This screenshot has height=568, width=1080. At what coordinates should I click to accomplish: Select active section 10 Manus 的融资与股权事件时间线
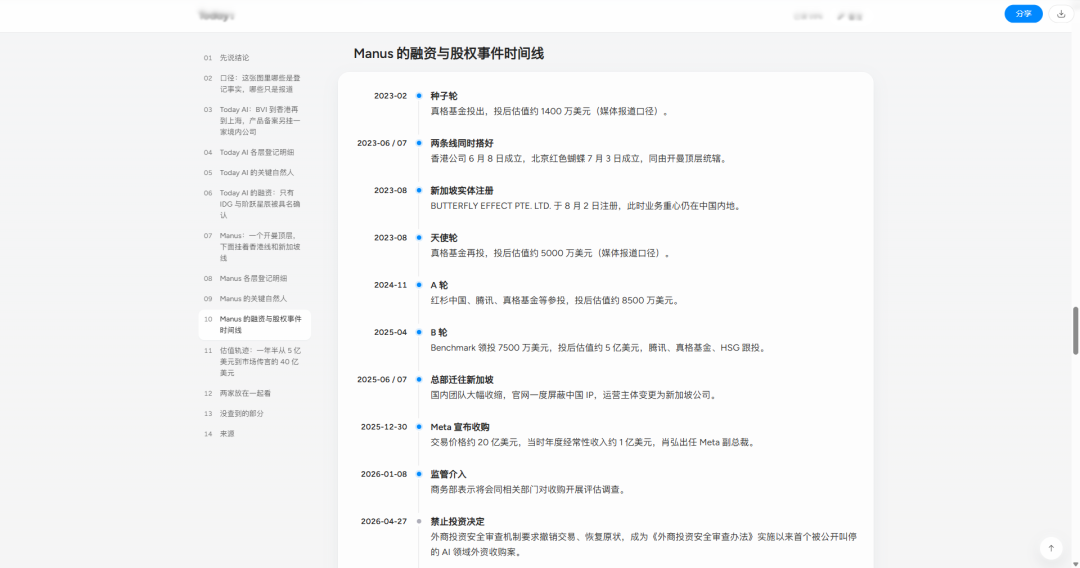click(x=254, y=324)
